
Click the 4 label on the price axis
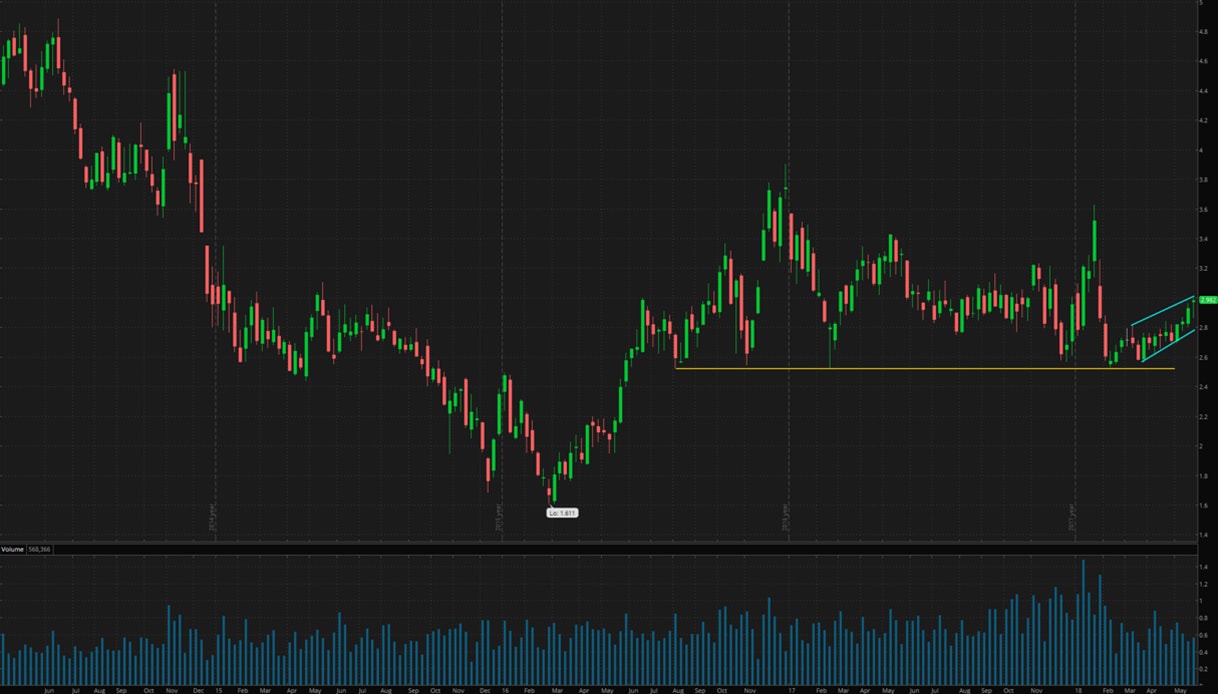coord(1201,150)
